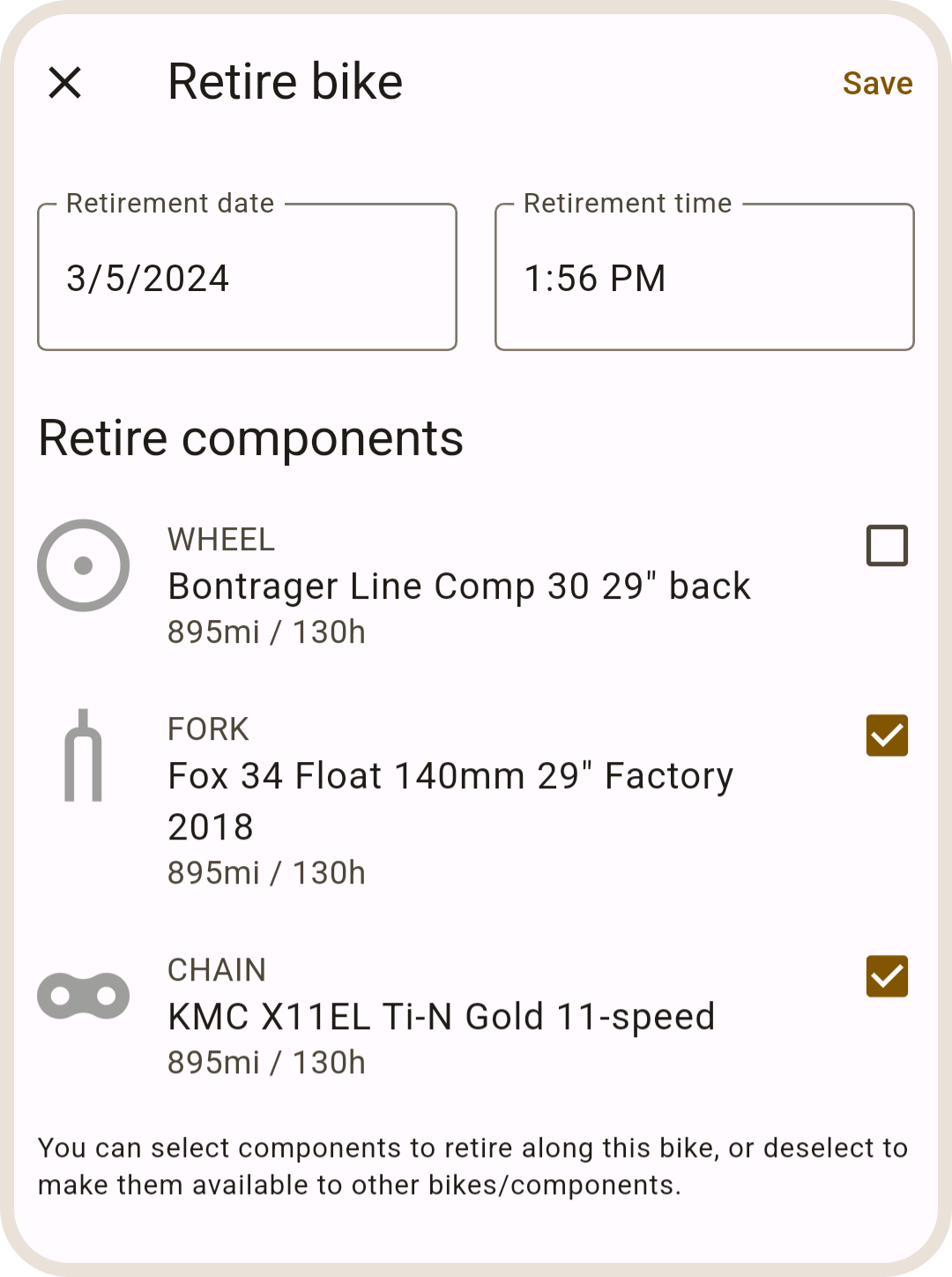
Task: Open the Retirement date field
Action: click(x=247, y=278)
